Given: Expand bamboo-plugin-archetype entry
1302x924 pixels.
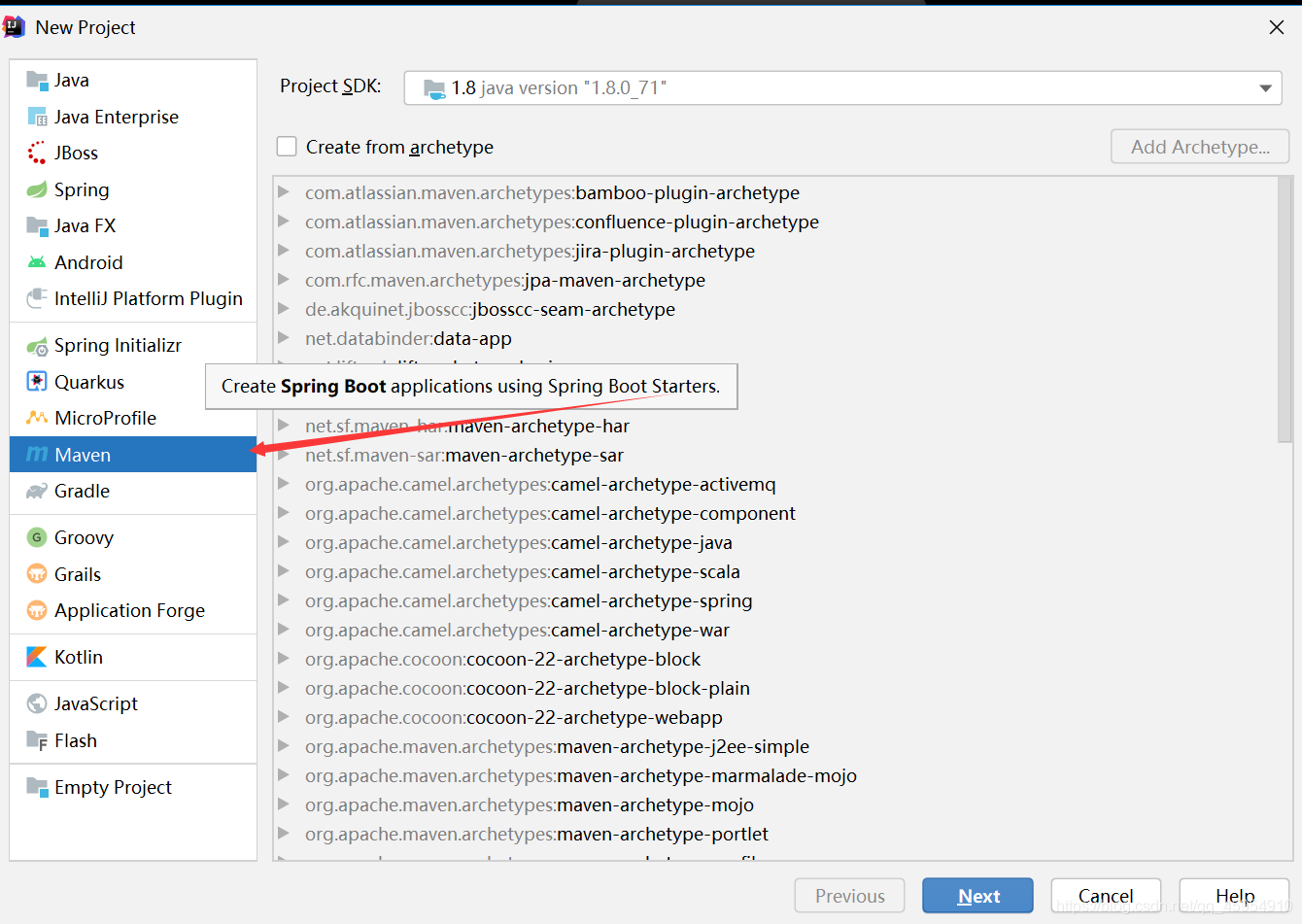Looking at the screenshot, I should click(284, 192).
